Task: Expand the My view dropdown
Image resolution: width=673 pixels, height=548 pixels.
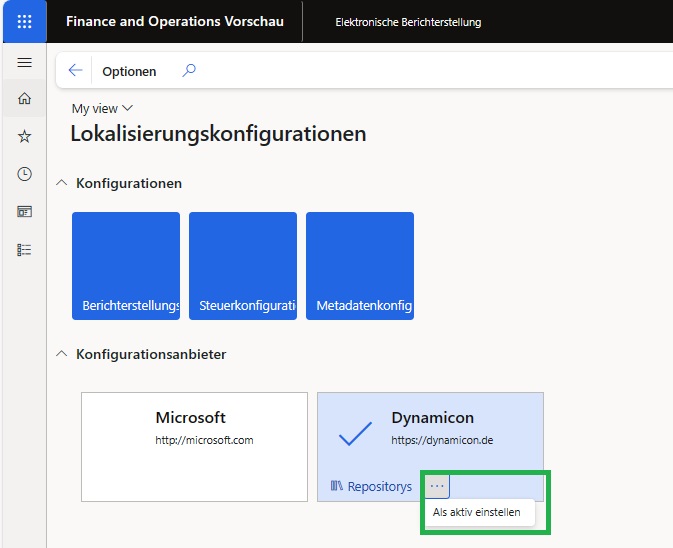Action: point(102,108)
